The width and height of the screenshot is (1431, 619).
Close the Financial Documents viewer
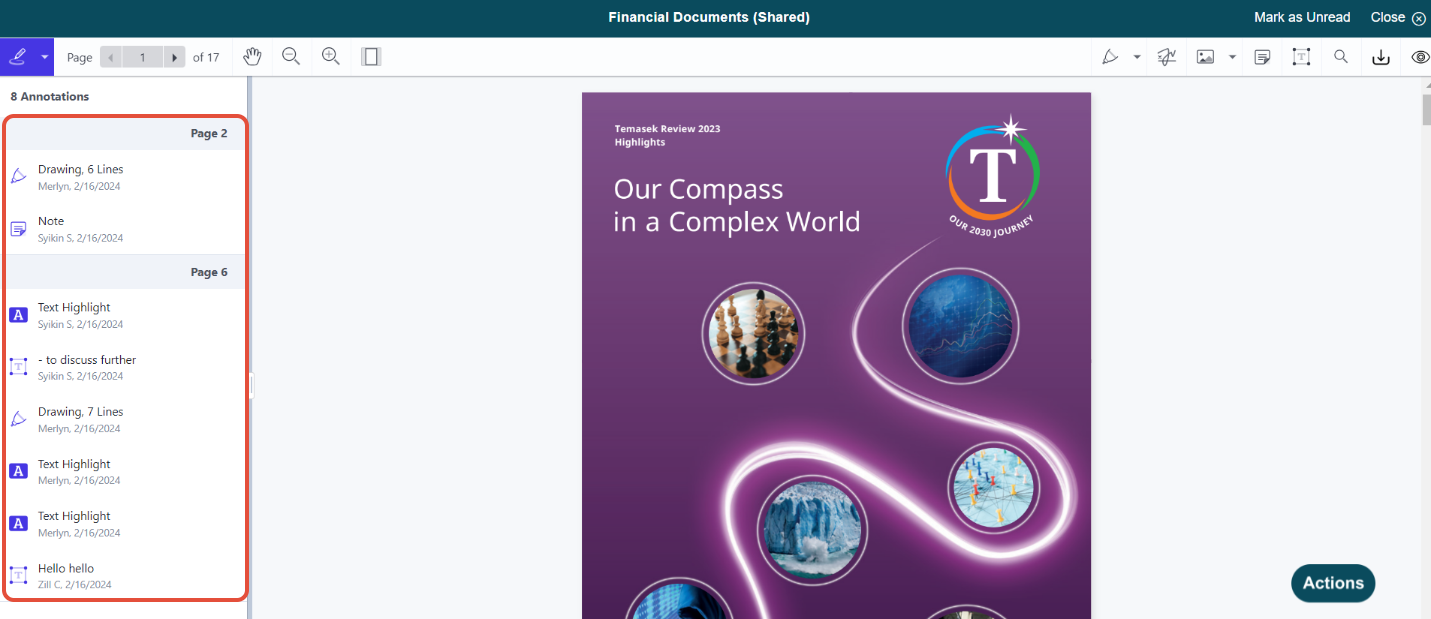[x=1398, y=17]
